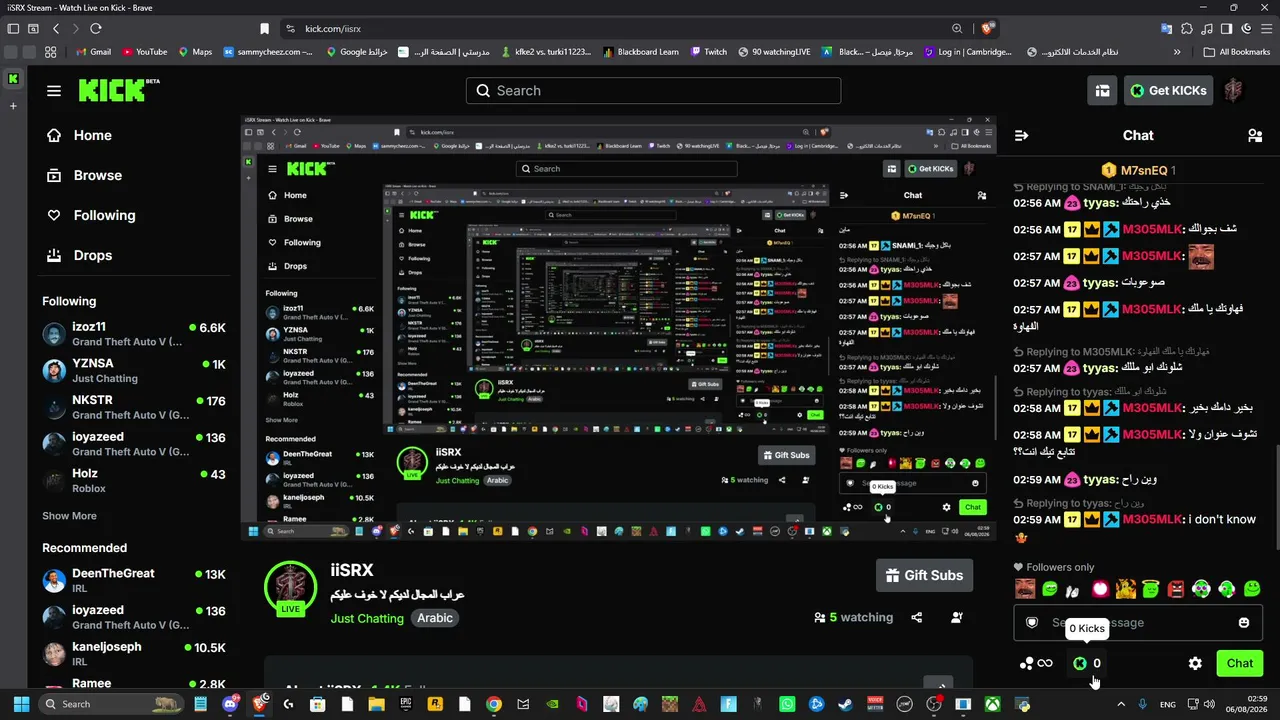Click the Gift Subs button
This screenshot has height=720, width=1280.
[924, 575]
